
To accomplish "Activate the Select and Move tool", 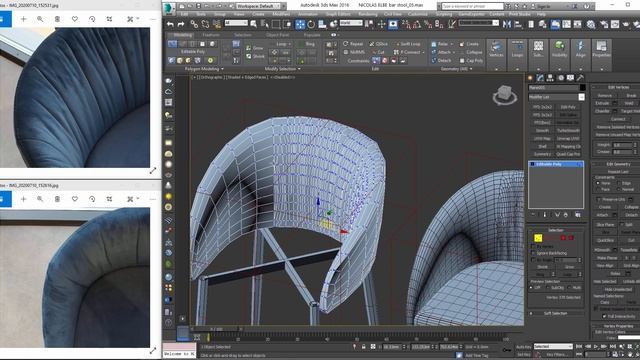I will [x=300, y=24].
